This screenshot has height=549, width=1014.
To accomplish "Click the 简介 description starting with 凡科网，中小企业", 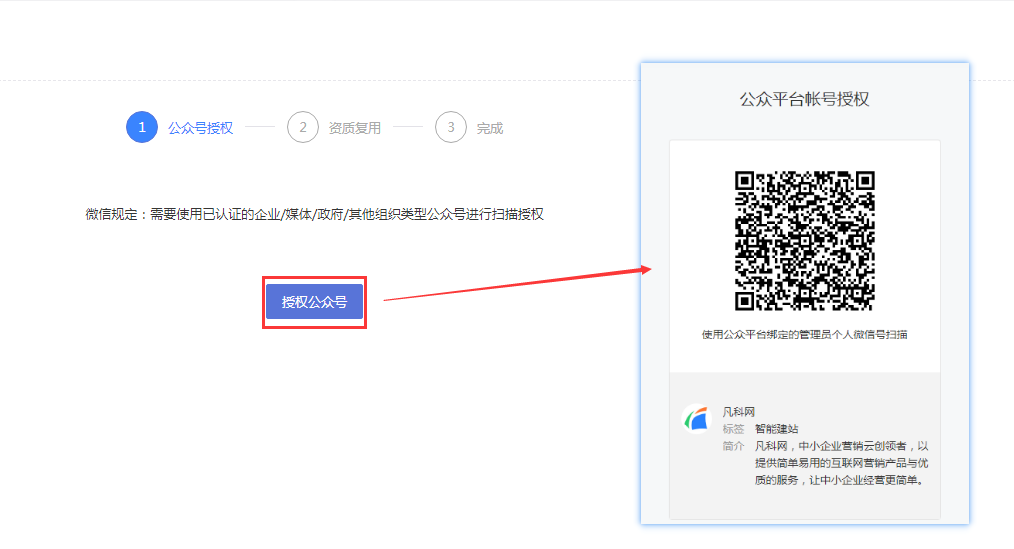I will pyautogui.click(x=841, y=463).
